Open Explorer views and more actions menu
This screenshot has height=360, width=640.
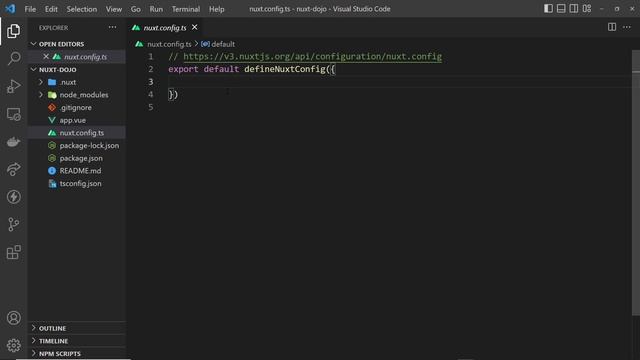pyautogui.click(x=112, y=27)
